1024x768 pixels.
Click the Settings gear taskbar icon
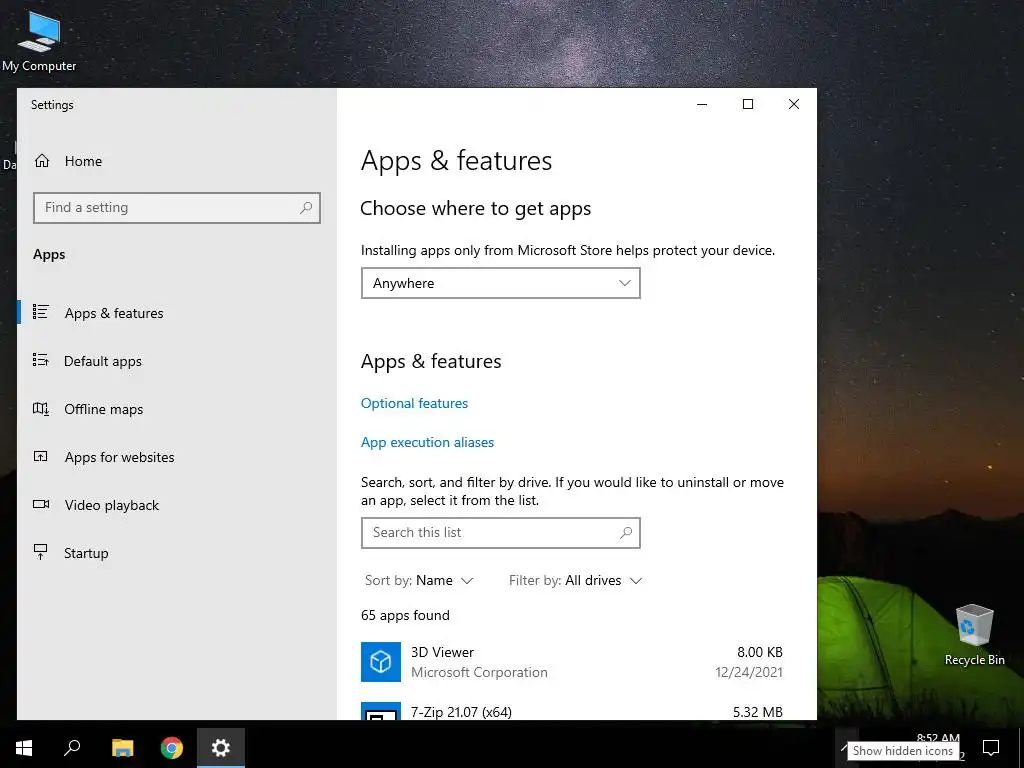pos(221,748)
